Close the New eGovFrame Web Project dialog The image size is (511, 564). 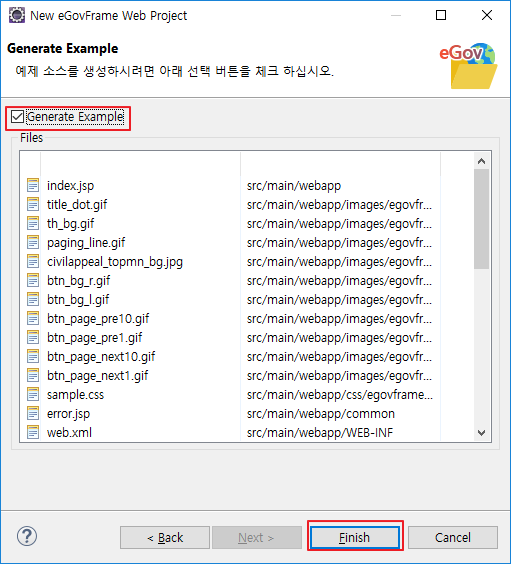(487, 15)
